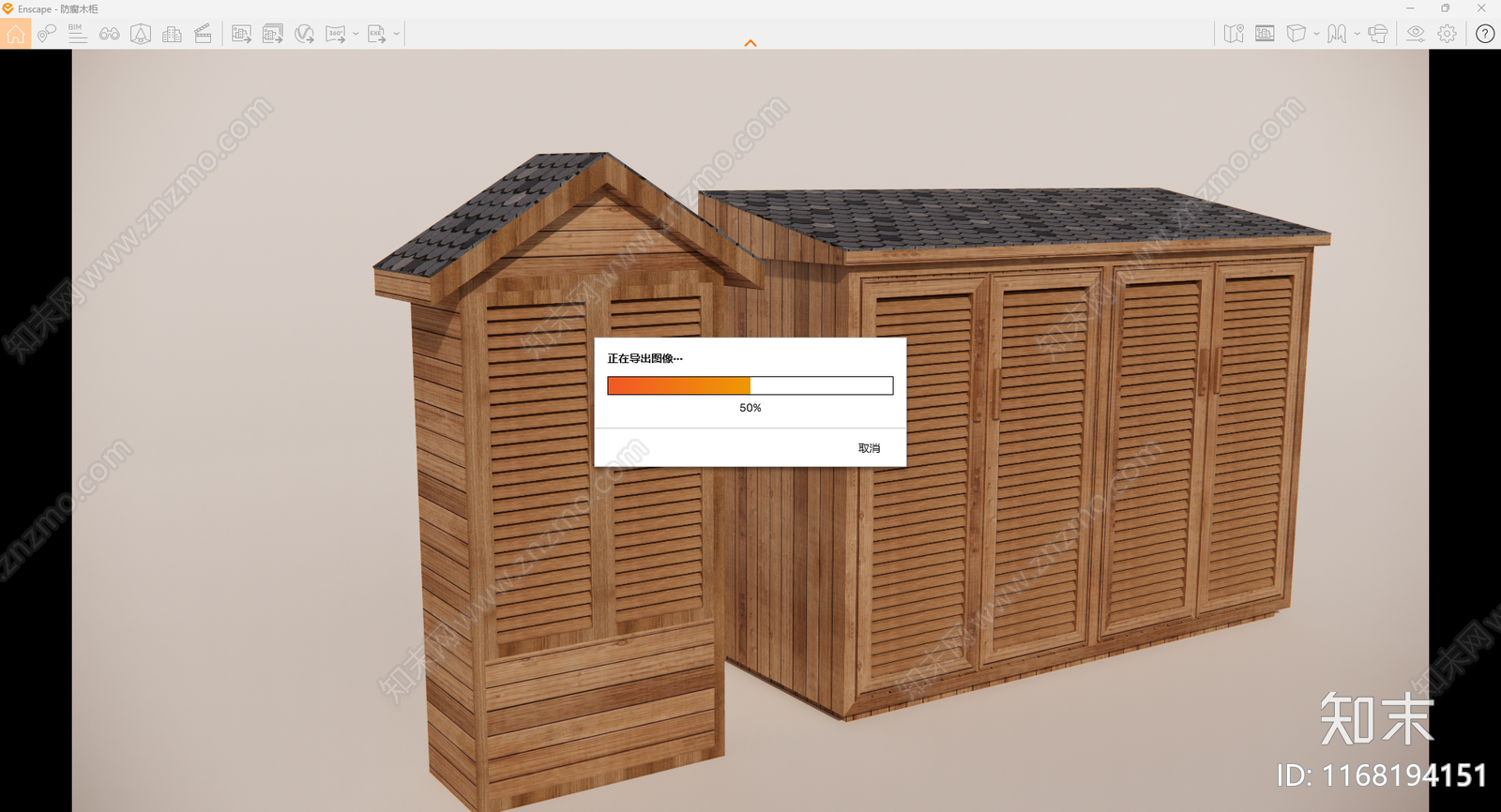Click the Enscape logo in the title bar
This screenshot has width=1501, height=812.
coord(8,8)
